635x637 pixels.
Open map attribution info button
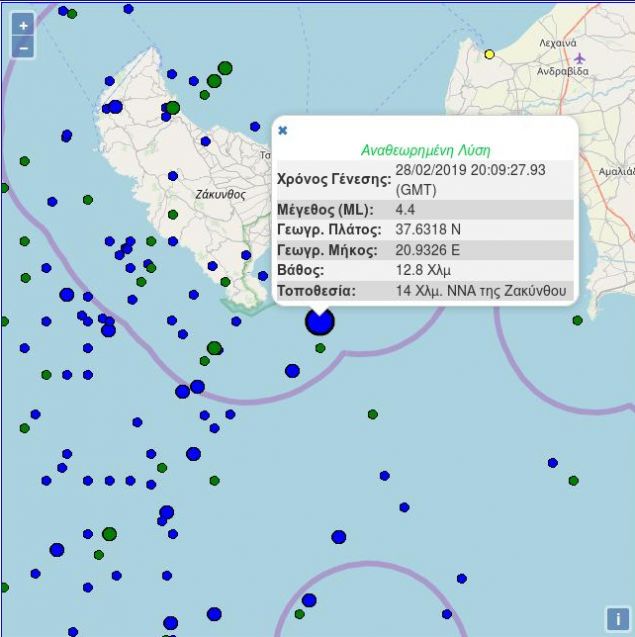pyautogui.click(x=618, y=619)
